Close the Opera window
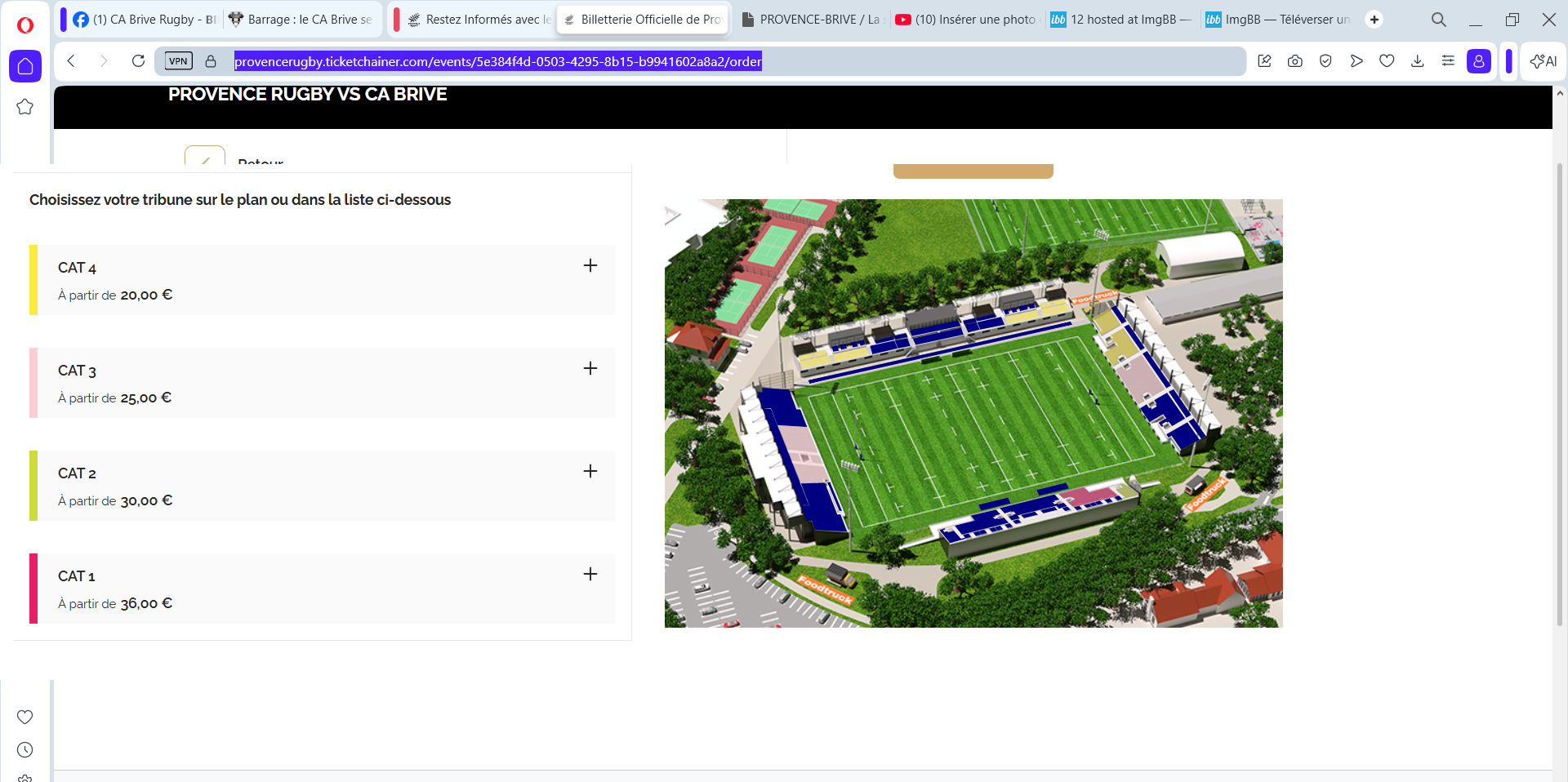Screen dimensions: 1568x782 (1549, 20)
